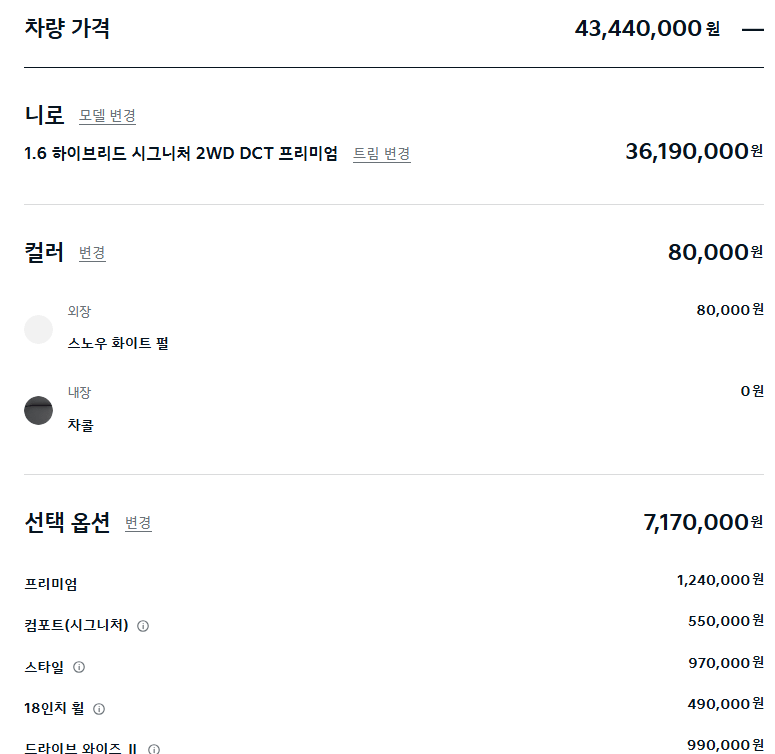Click the 스노우 화이트 펄 label
This screenshot has height=754, width=775.
pos(118,343)
